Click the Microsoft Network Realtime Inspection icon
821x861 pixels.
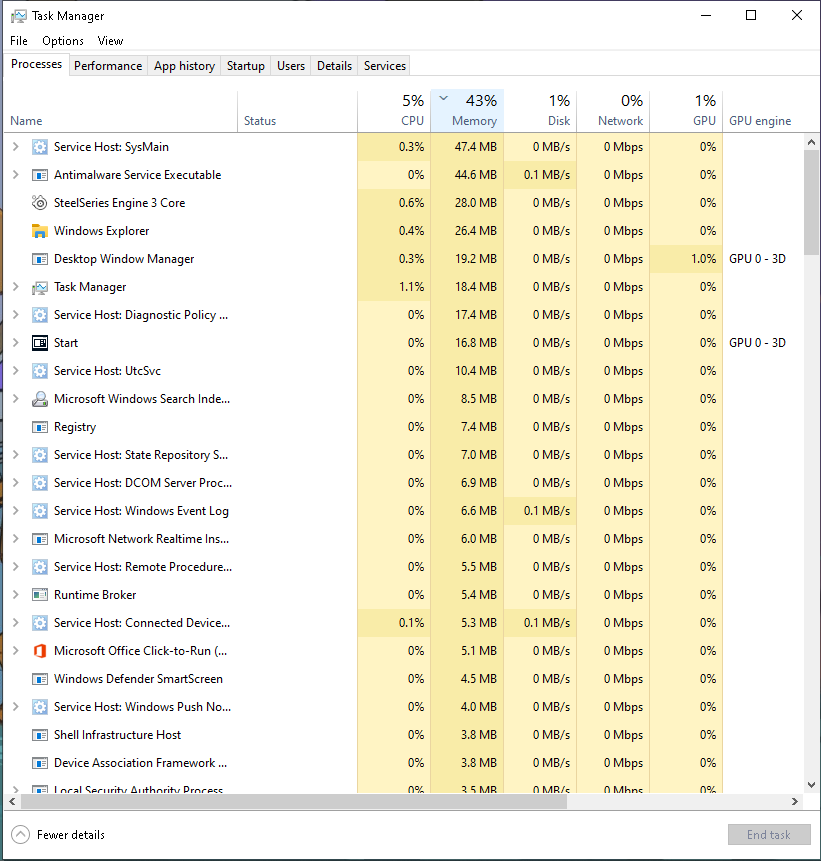pos(40,539)
